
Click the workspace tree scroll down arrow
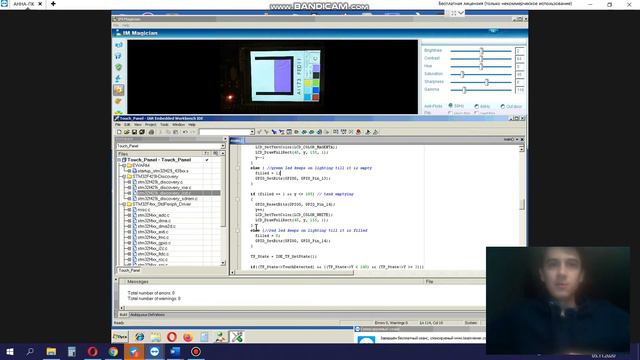click(x=223, y=263)
